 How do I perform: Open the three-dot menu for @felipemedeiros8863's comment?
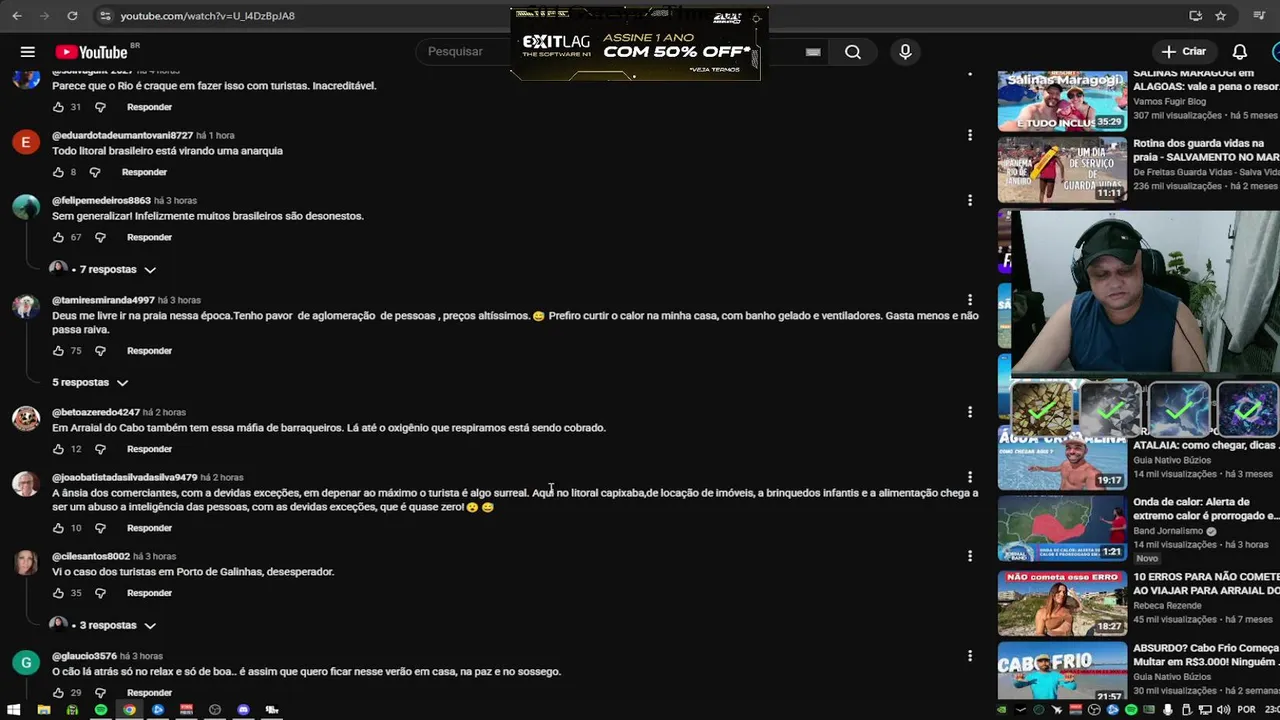[969, 200]
